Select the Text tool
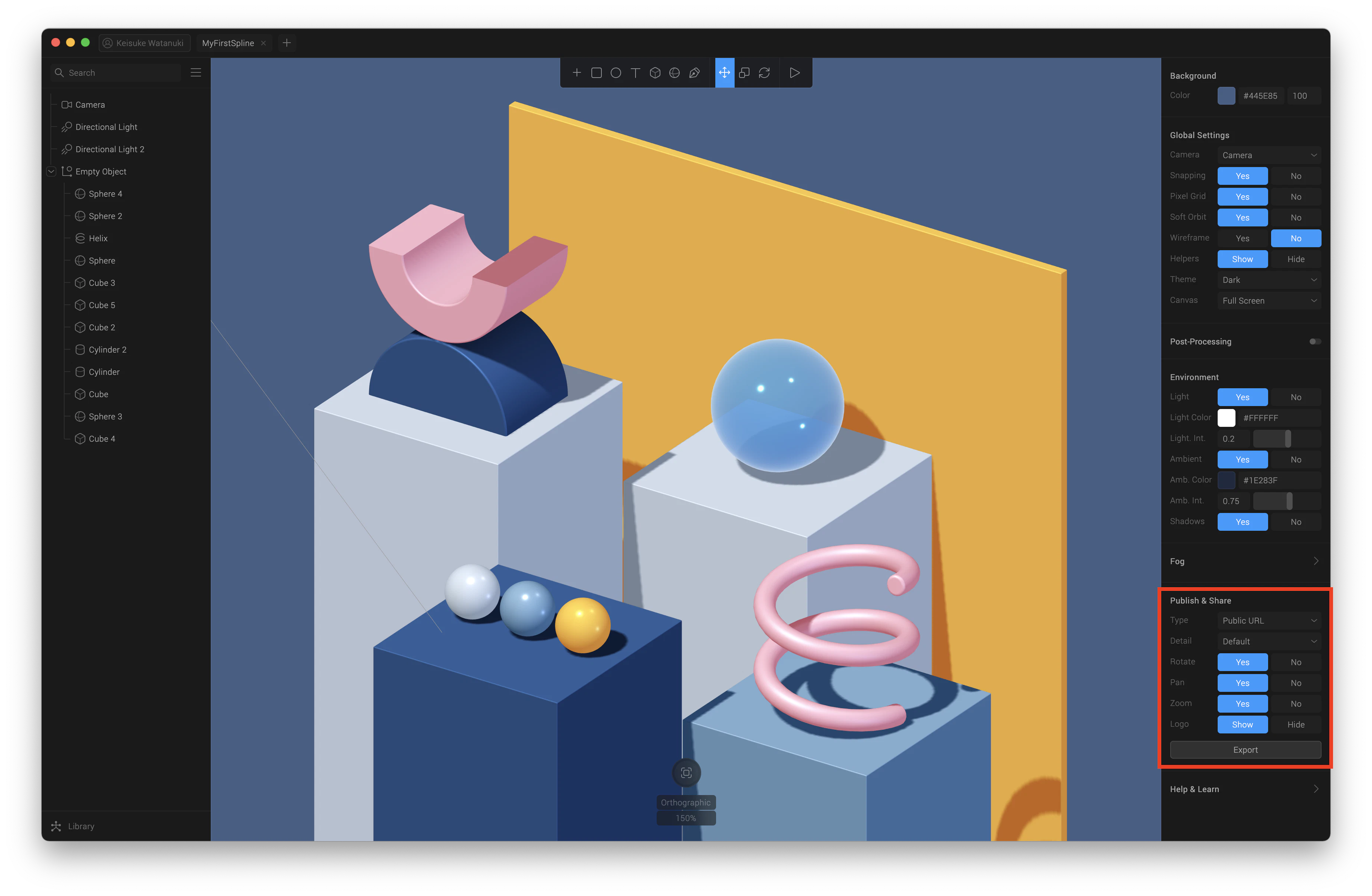The image size is (1372, 896). [635, 73]
